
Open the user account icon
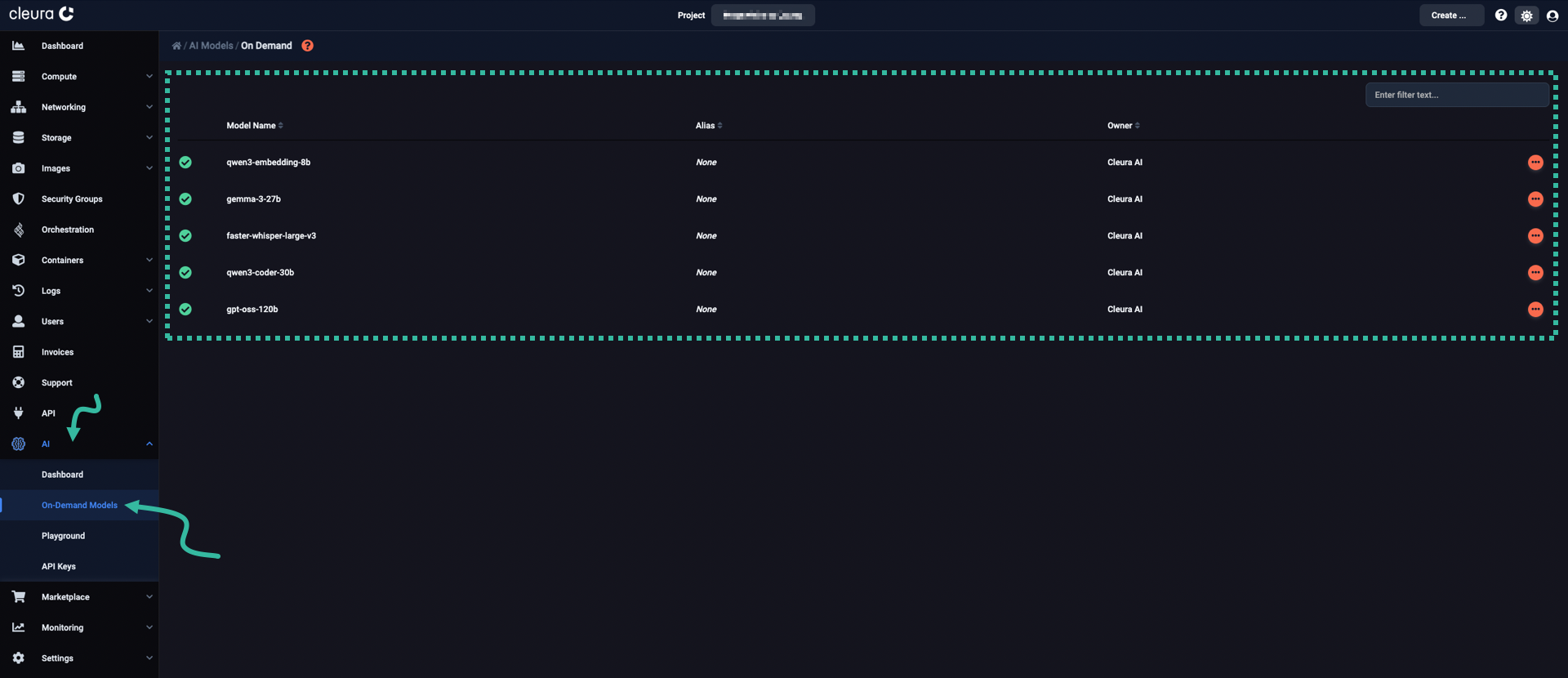(1552, 16)
